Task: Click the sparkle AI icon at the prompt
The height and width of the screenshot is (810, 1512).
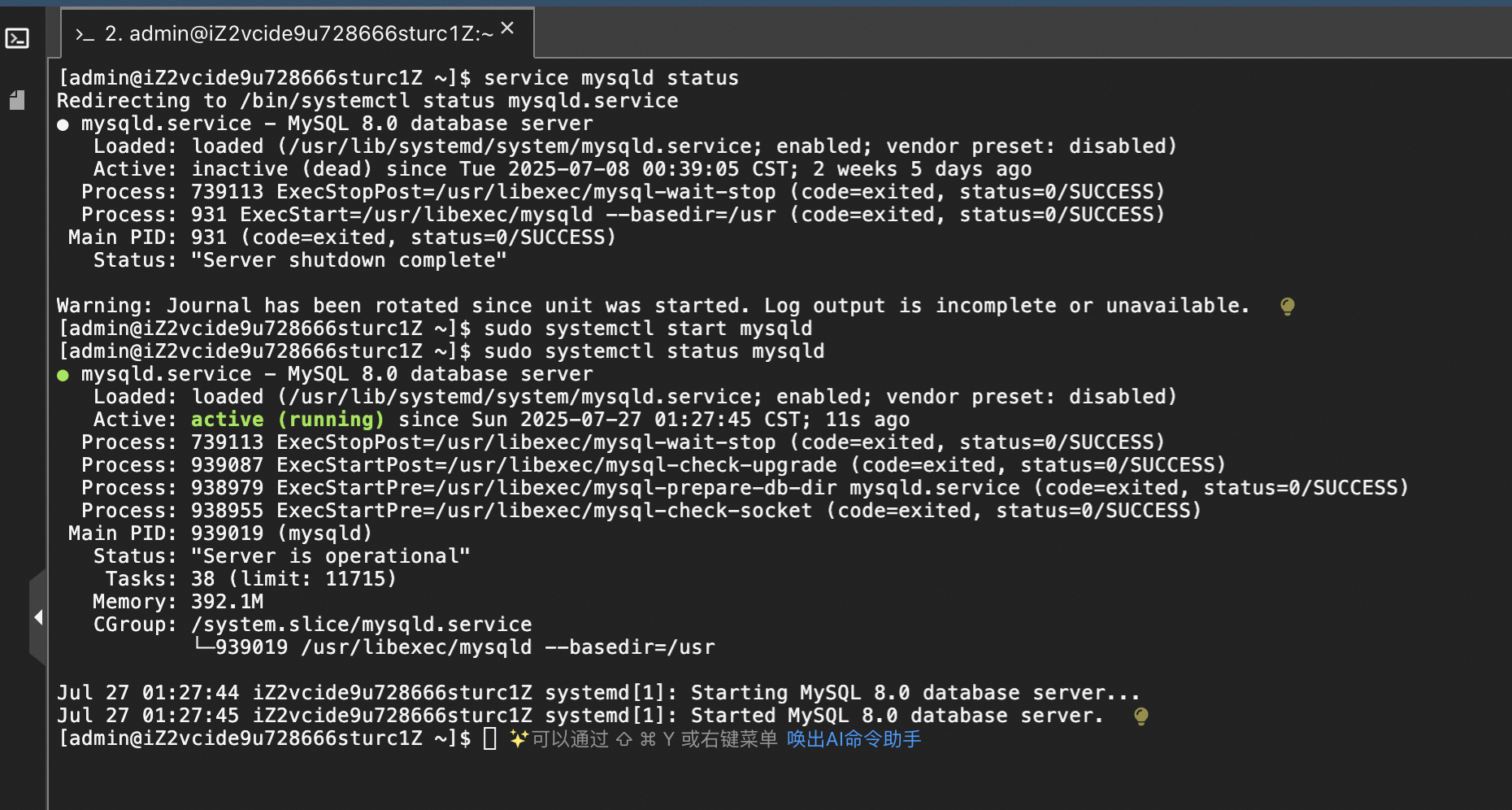Action: tap(519, 738)
